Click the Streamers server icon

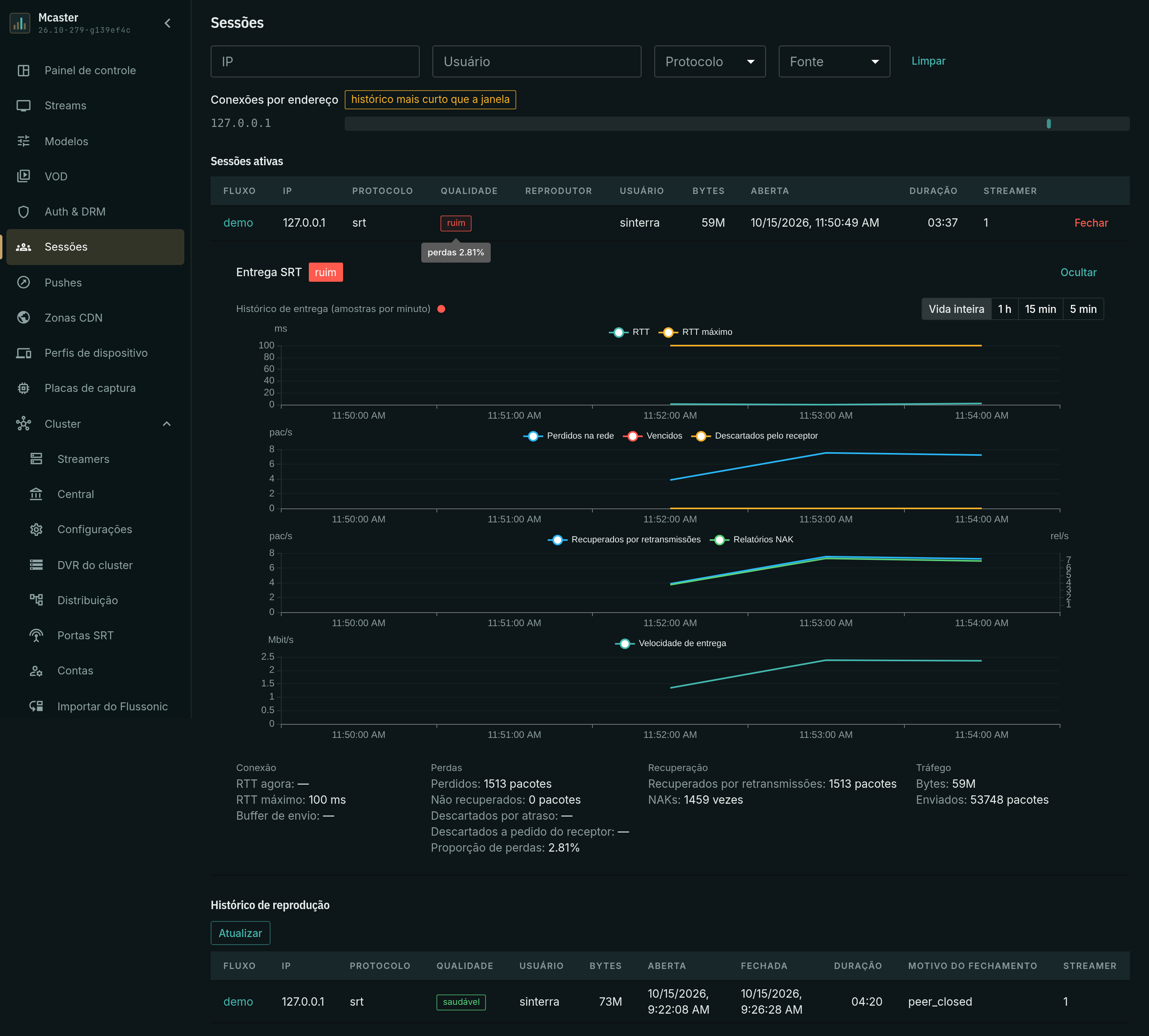pyautogui.click(x=36, y=459)
